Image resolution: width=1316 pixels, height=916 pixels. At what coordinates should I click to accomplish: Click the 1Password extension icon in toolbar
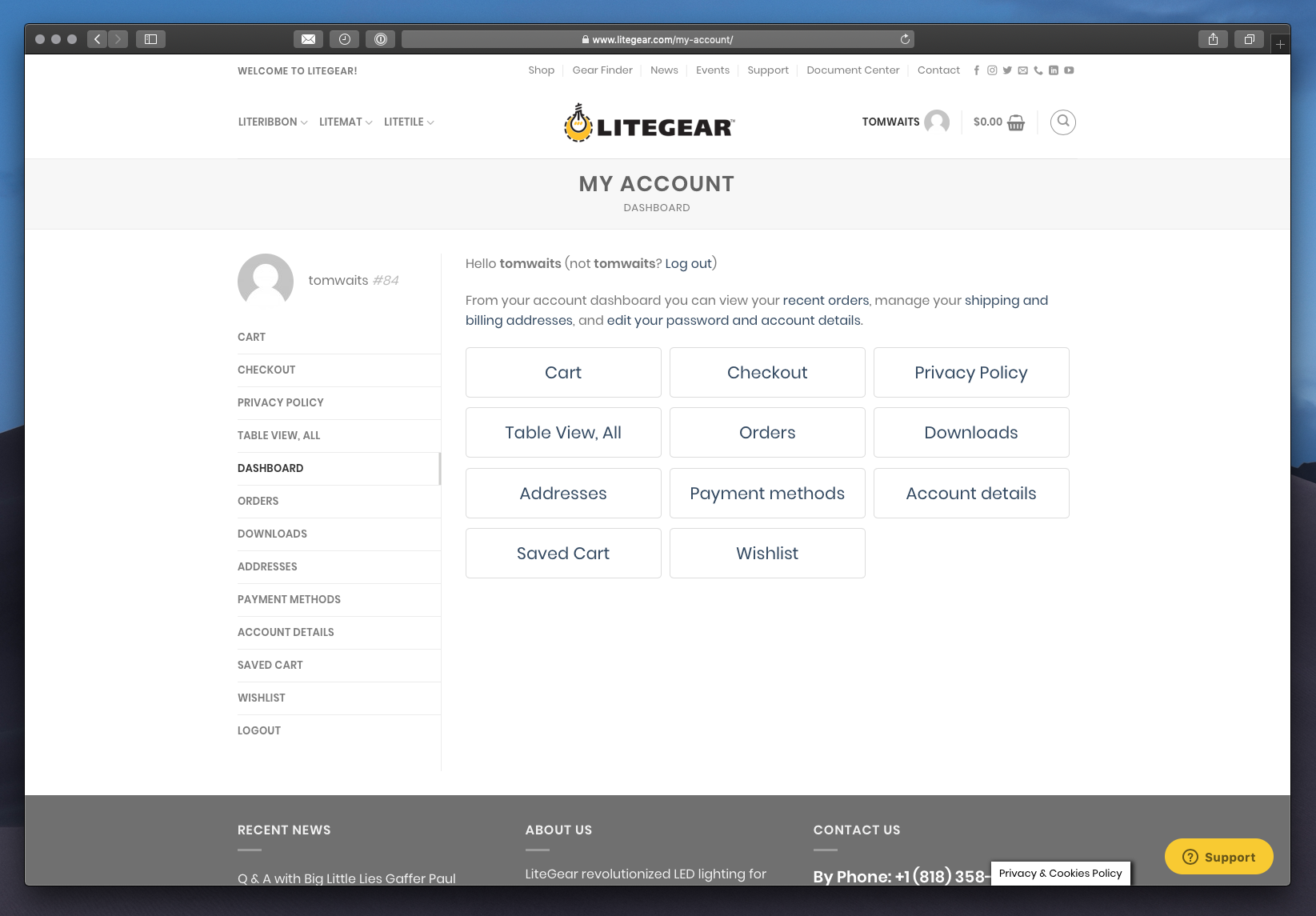381,39
